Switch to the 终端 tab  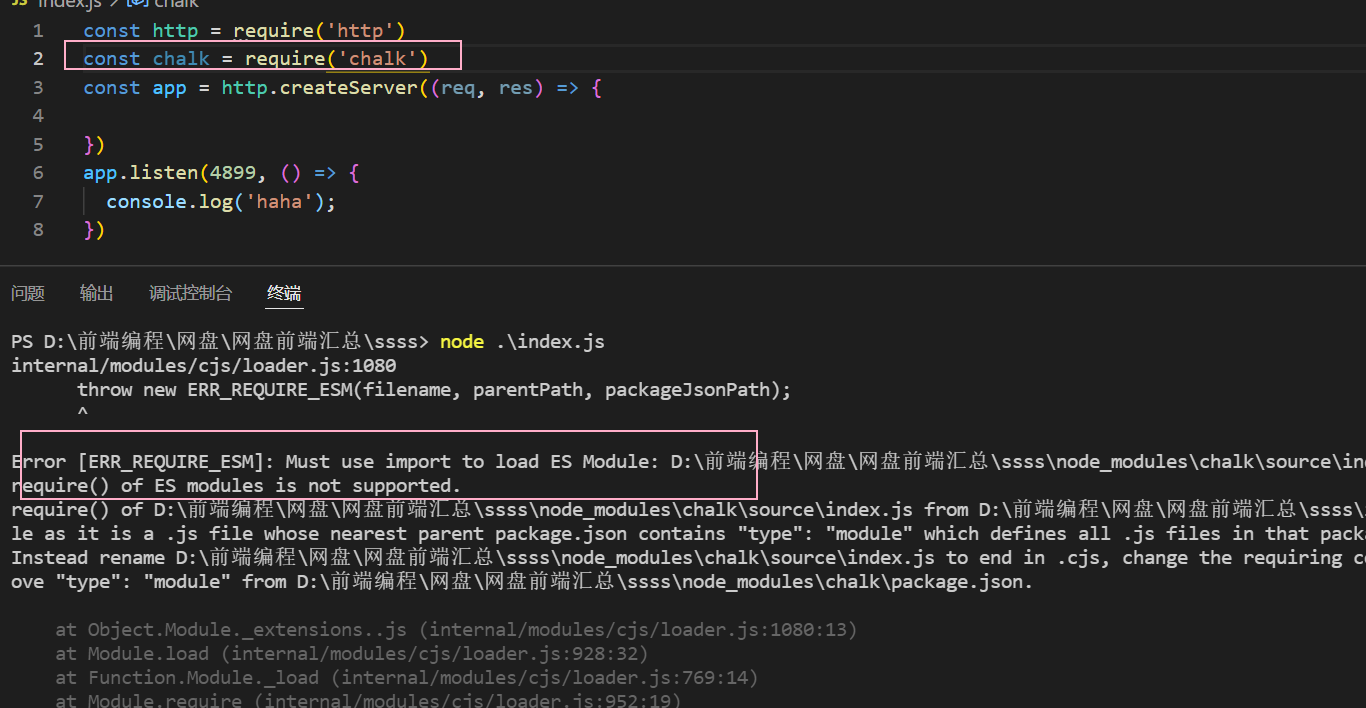pyautogui.click(x=283, y=293)
